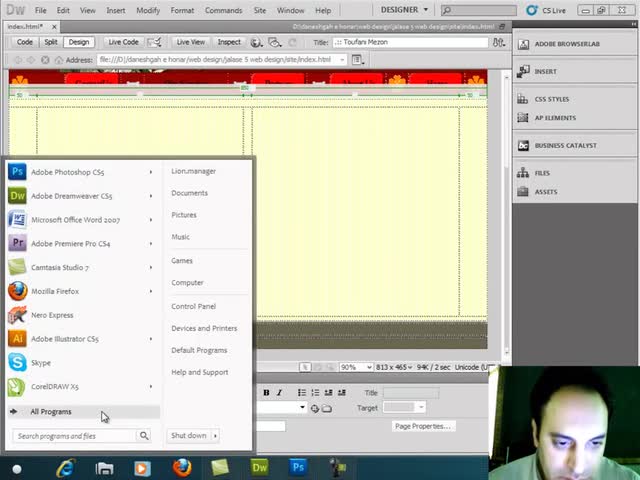Screen dimensions: 640x480
Task: Click the Bold formatting button
Action: click(266, 393)
